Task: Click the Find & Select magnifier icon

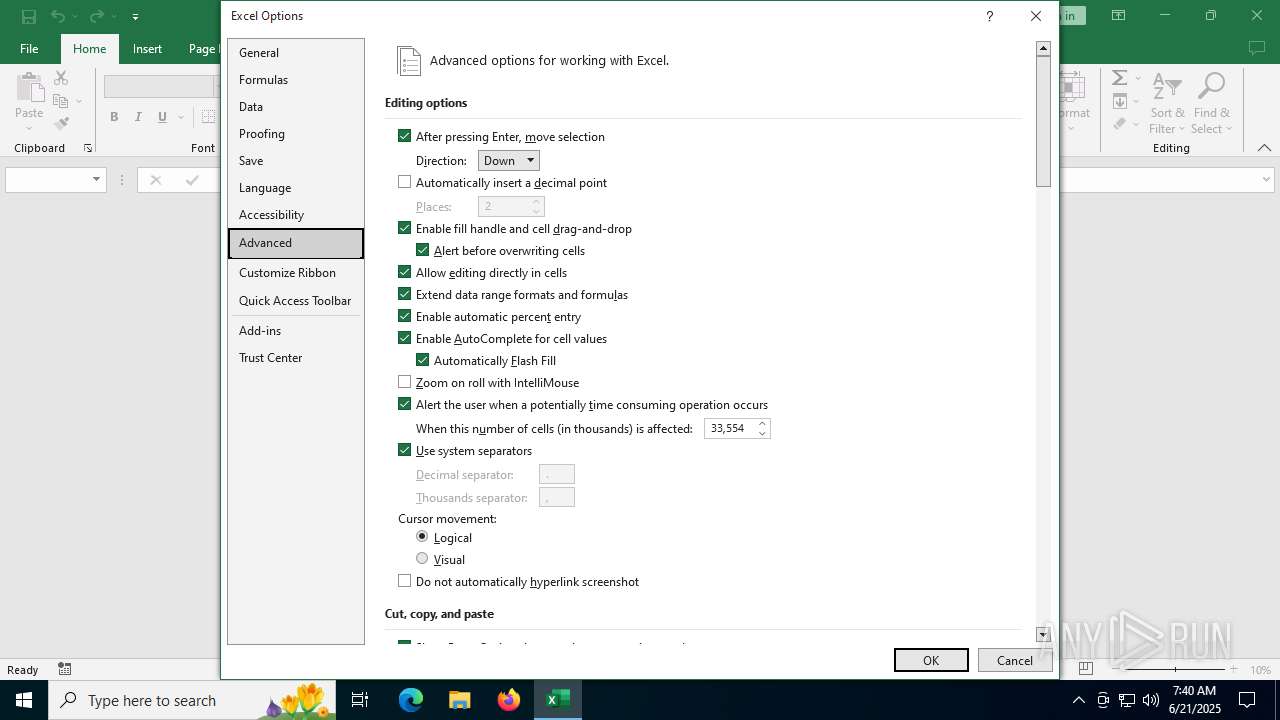Action: coord(1211,86)
